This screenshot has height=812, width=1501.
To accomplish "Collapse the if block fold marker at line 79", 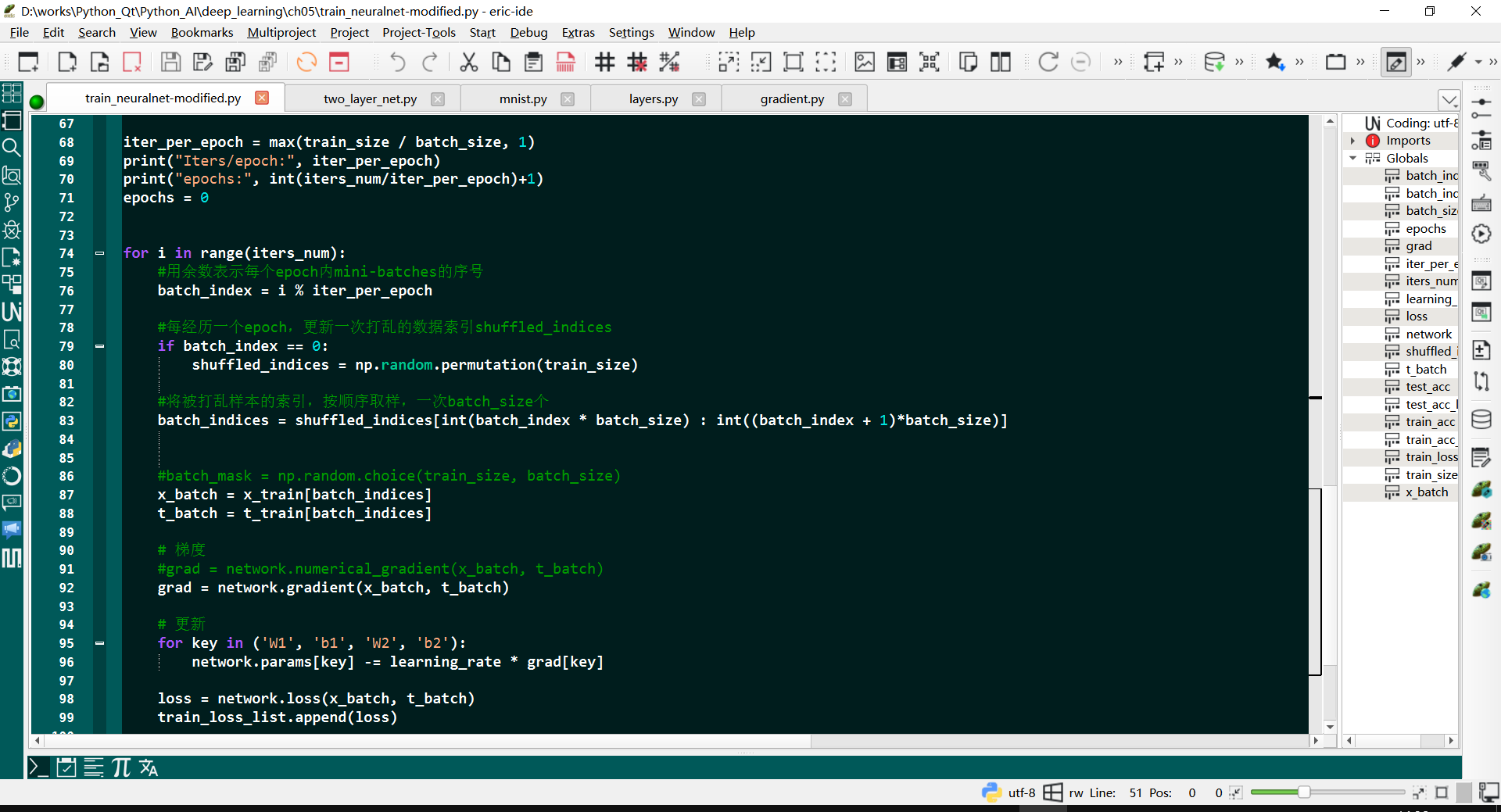I will click(x=99, y=346).
